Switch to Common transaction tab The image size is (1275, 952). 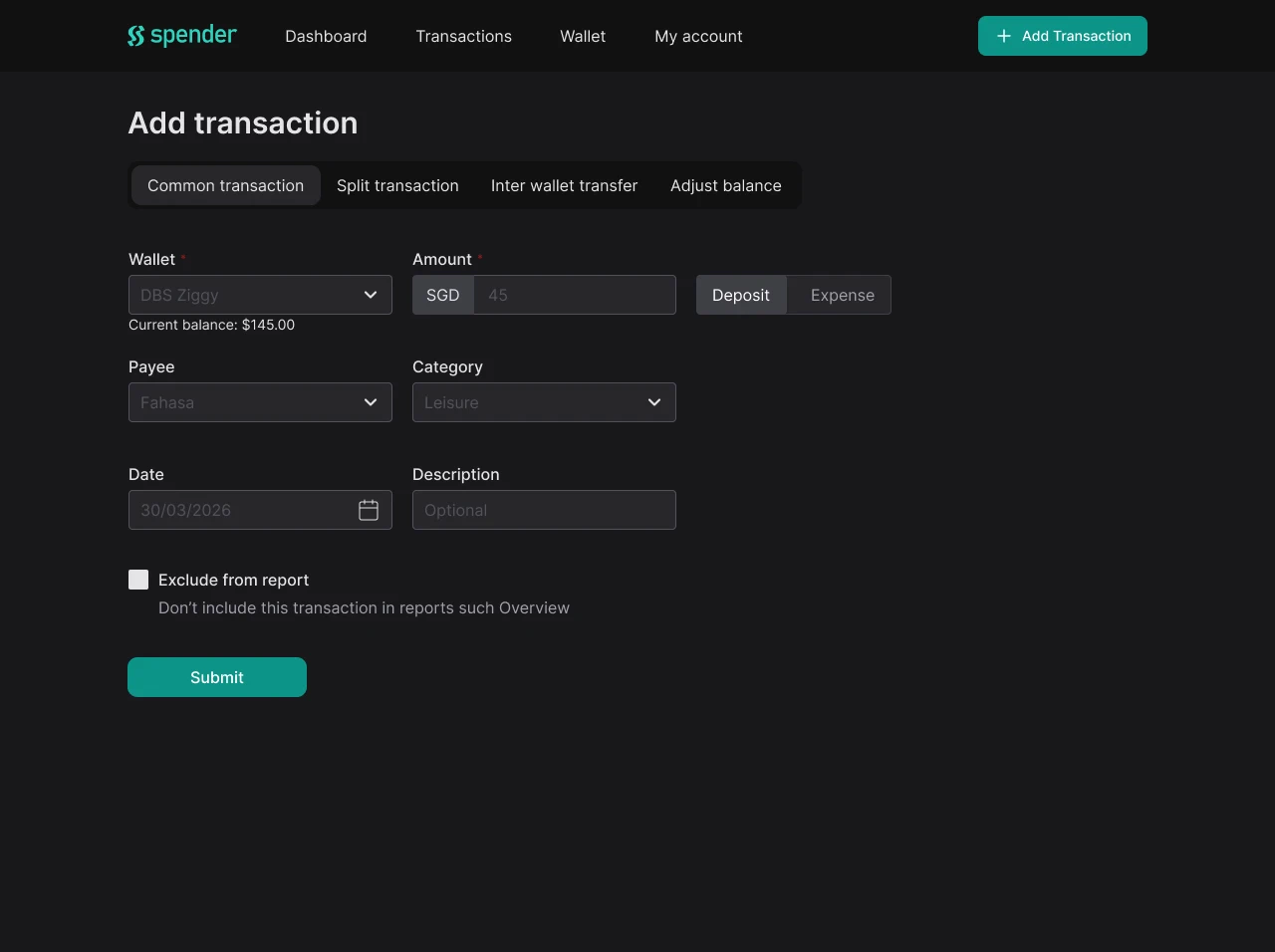pyautogui.click(x=226, y=185)
